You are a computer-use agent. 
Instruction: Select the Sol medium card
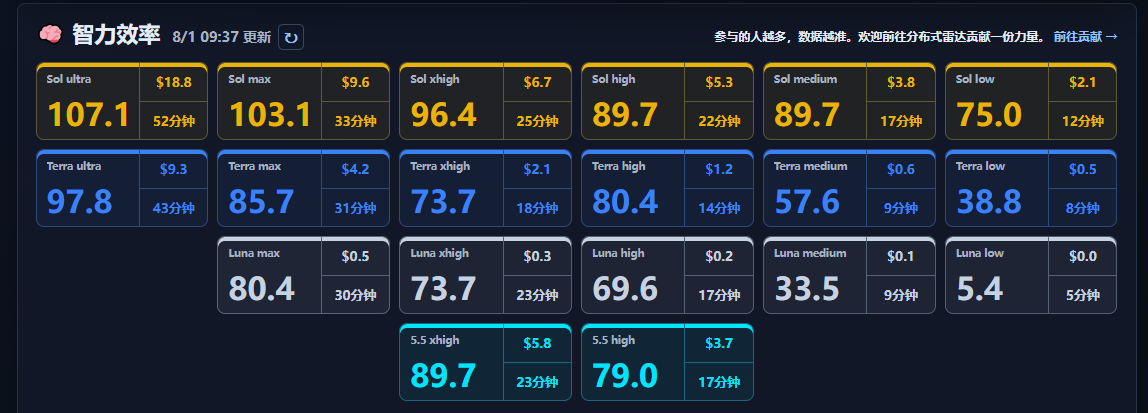click(849, 101)
